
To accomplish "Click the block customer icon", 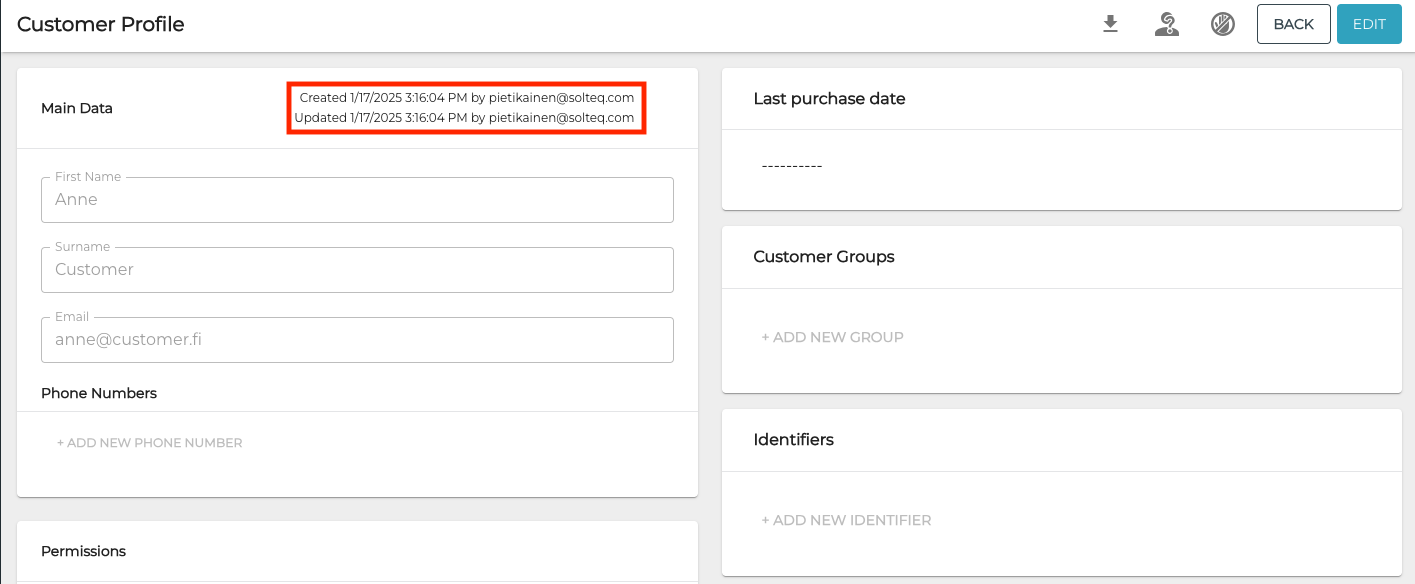I will (1222, 23).
